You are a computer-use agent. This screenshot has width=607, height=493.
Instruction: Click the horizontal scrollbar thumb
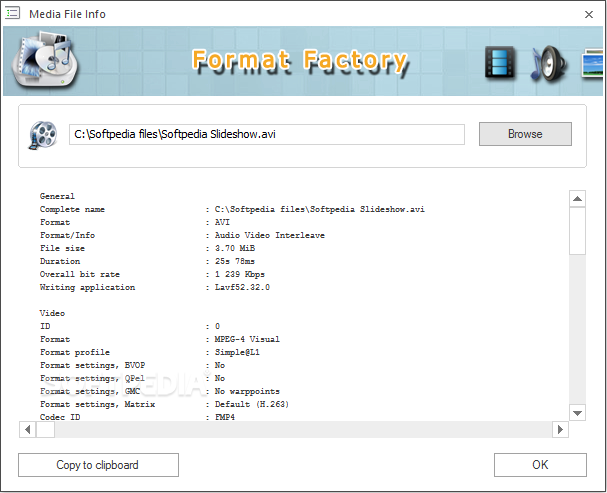coord(45,430)
